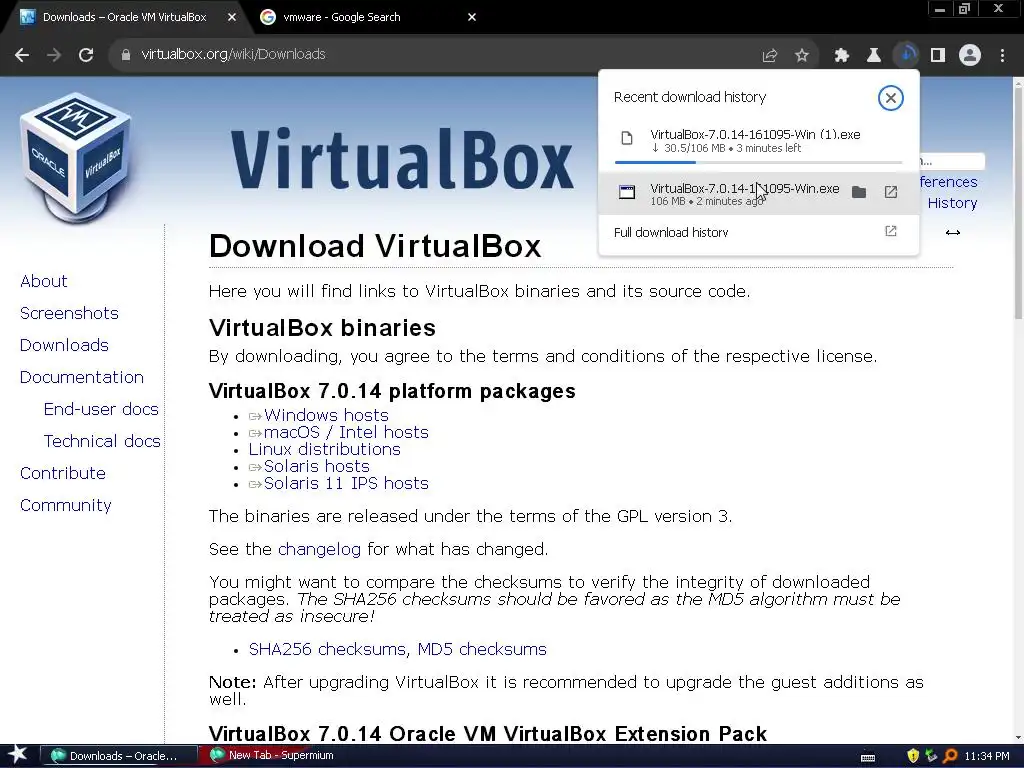
Task: Open End-user docs link
Action: 101,409
